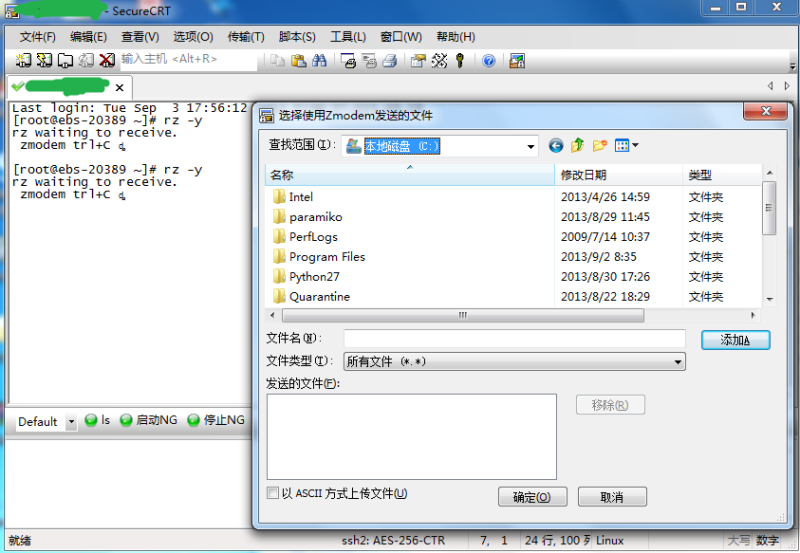Open the view menu icon in the file dialog

coord(622,145)
